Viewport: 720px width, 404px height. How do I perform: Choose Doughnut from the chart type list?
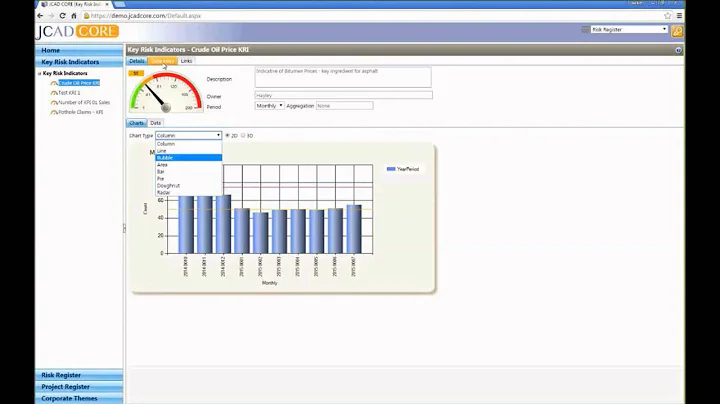tap(189, 185)
